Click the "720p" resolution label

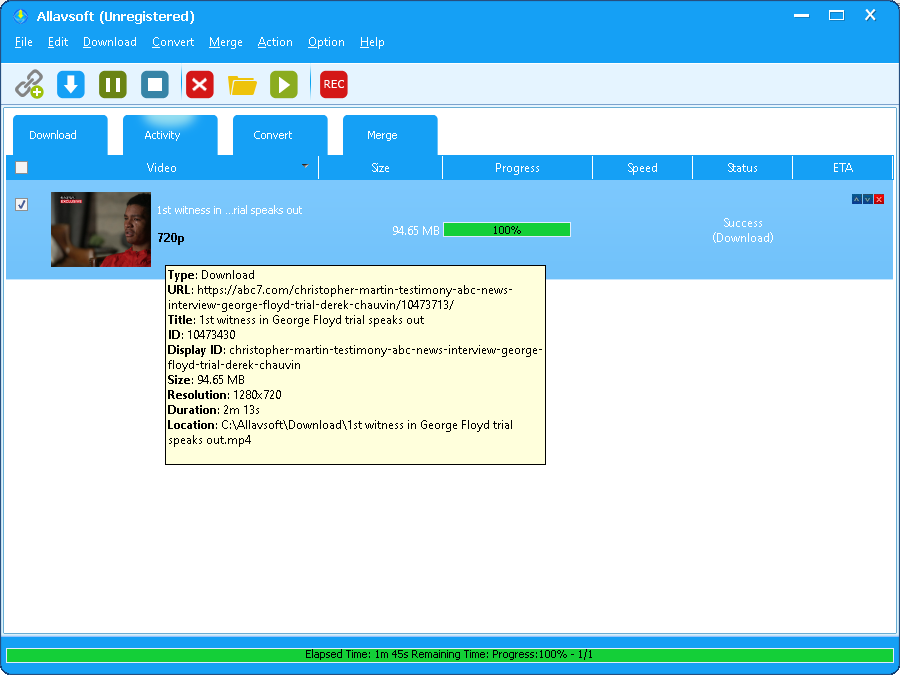[x=171, y=238]
